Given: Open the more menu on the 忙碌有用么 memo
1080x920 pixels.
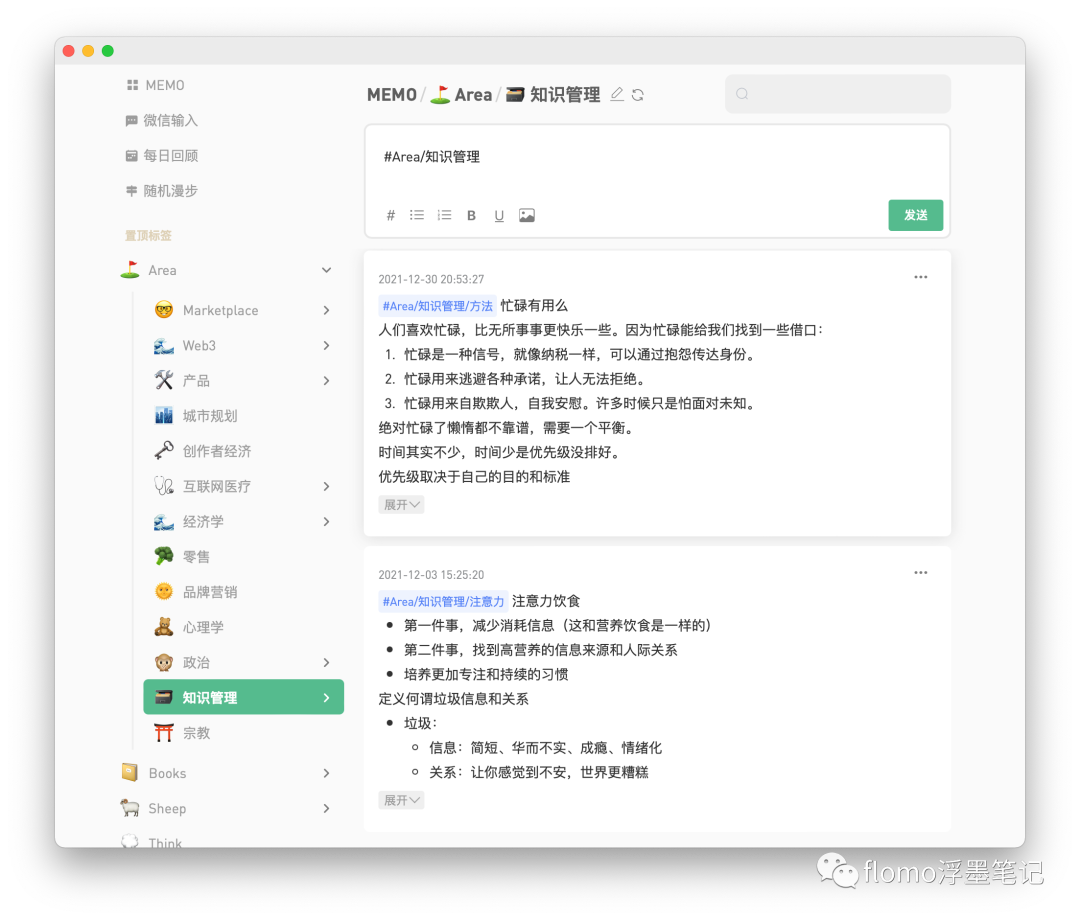Looking at the screenshot, I should coord(921,277).
